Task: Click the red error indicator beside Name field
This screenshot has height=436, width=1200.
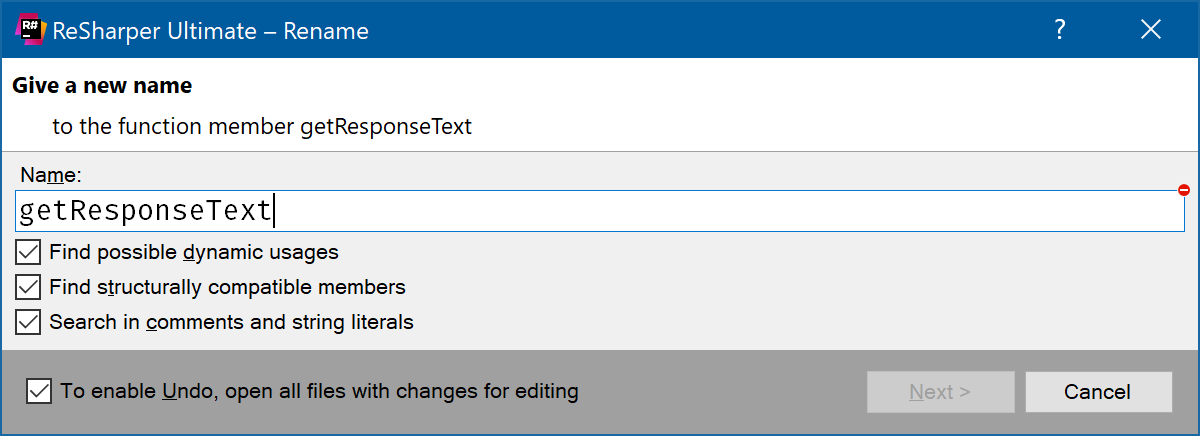Action: tap(1184, 190)
